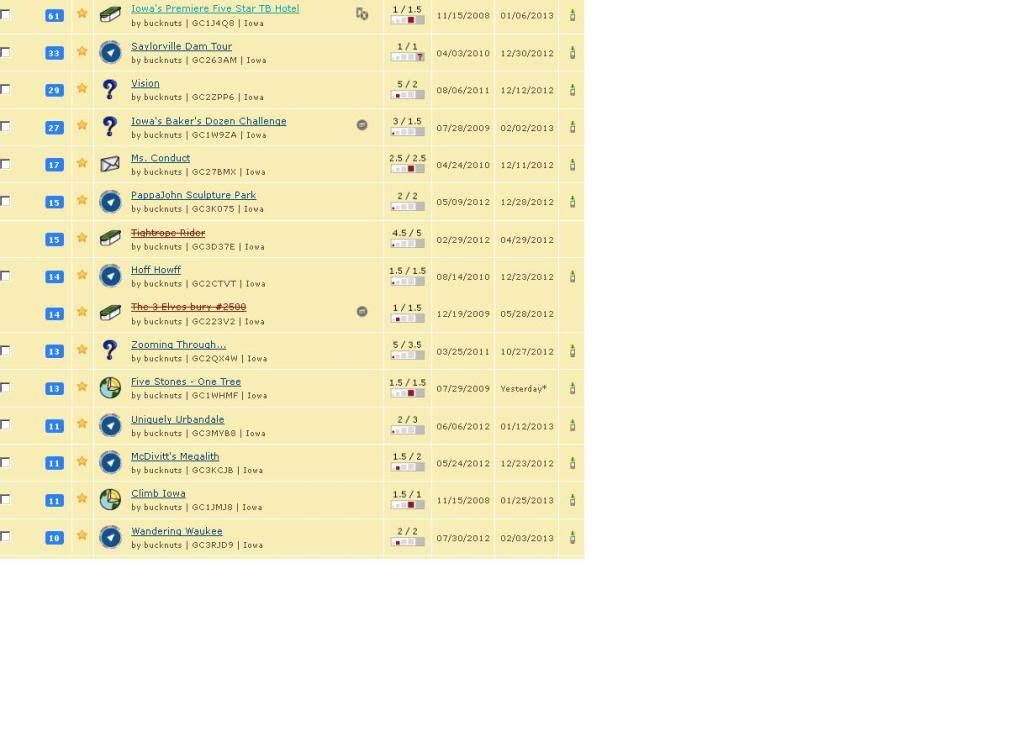Click the 29 favorite points badge
Screen dimensions: 1024x737
tap(54, 90)
